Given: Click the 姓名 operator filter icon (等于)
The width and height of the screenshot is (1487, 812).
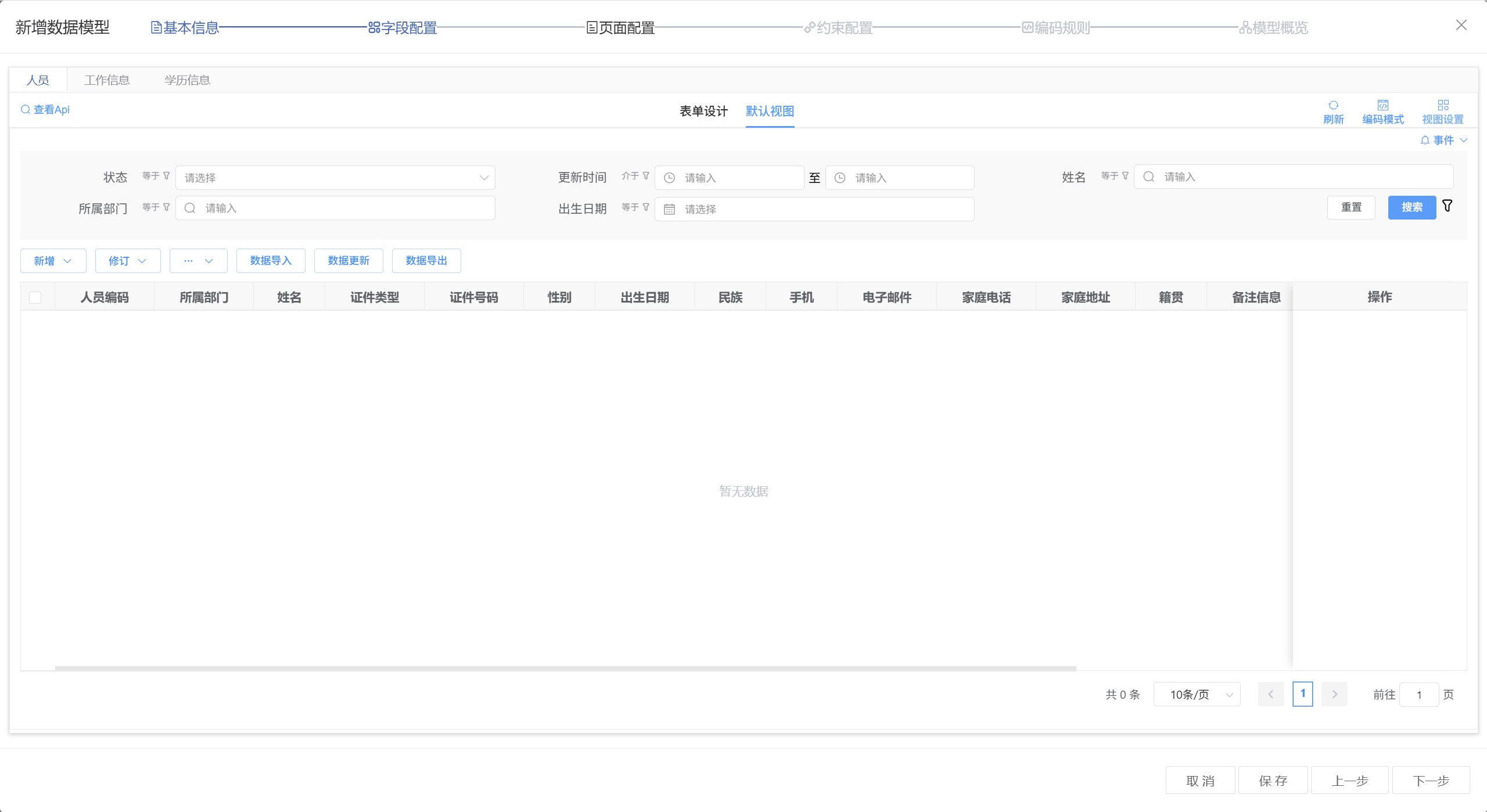Looking at the screenshot, I should click(x=1125, y=176).
